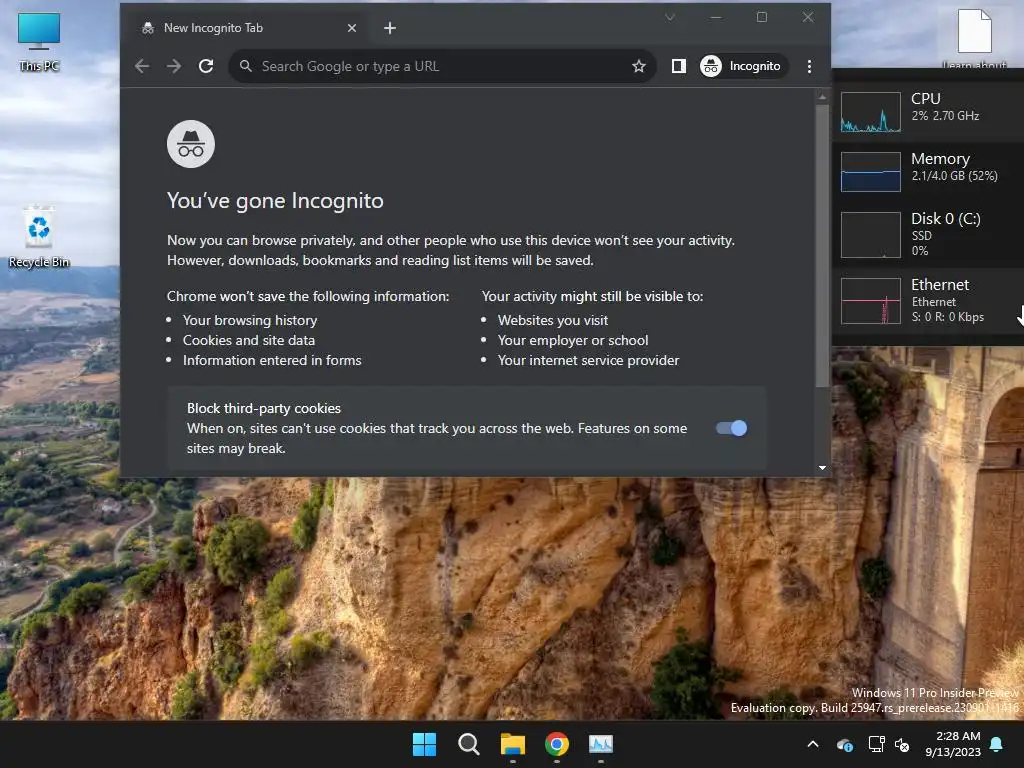
Task: Select the CPU performance entry
Action: (928, 111)
